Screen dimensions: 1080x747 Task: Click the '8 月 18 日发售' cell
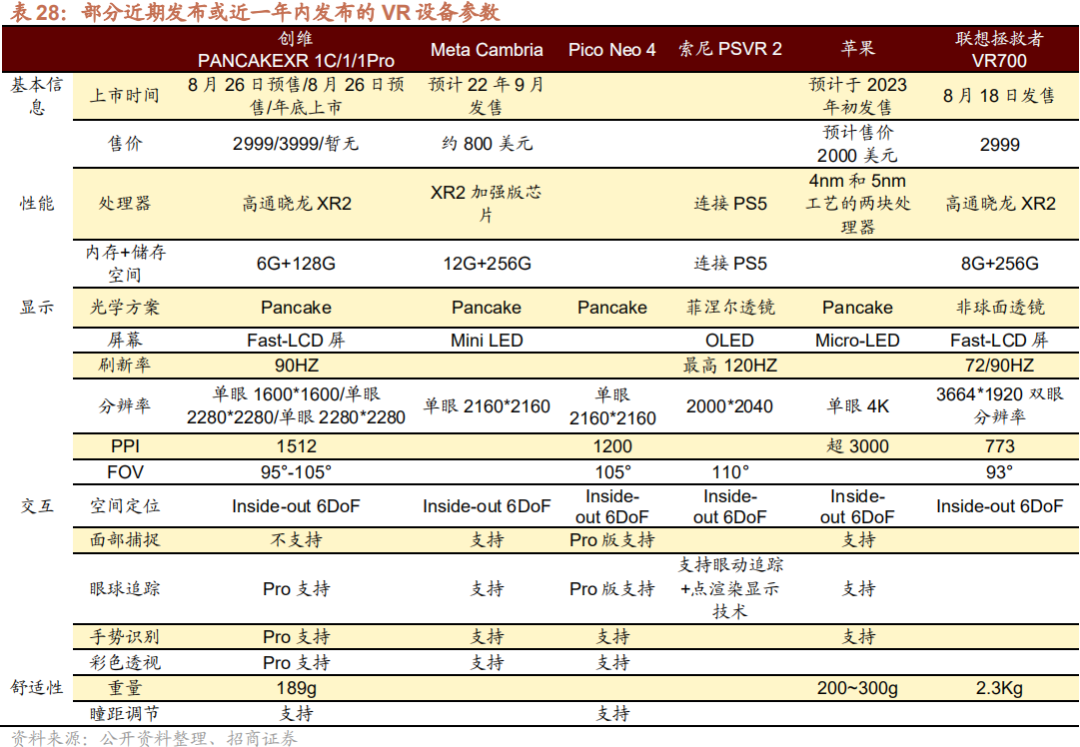999,96
